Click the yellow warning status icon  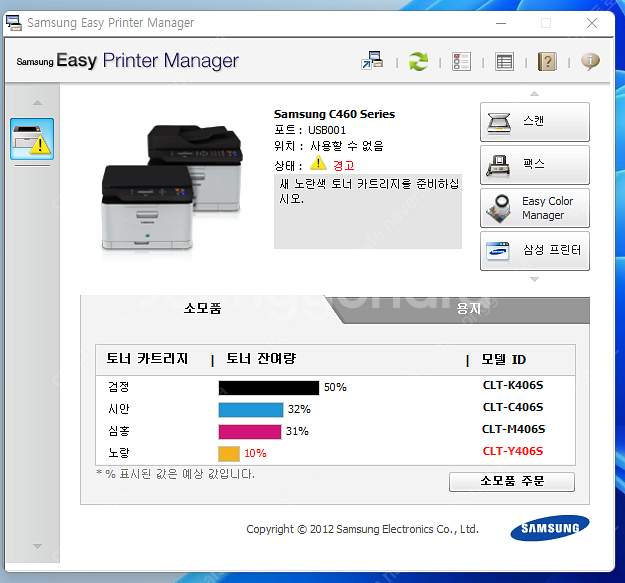(318, 163)
